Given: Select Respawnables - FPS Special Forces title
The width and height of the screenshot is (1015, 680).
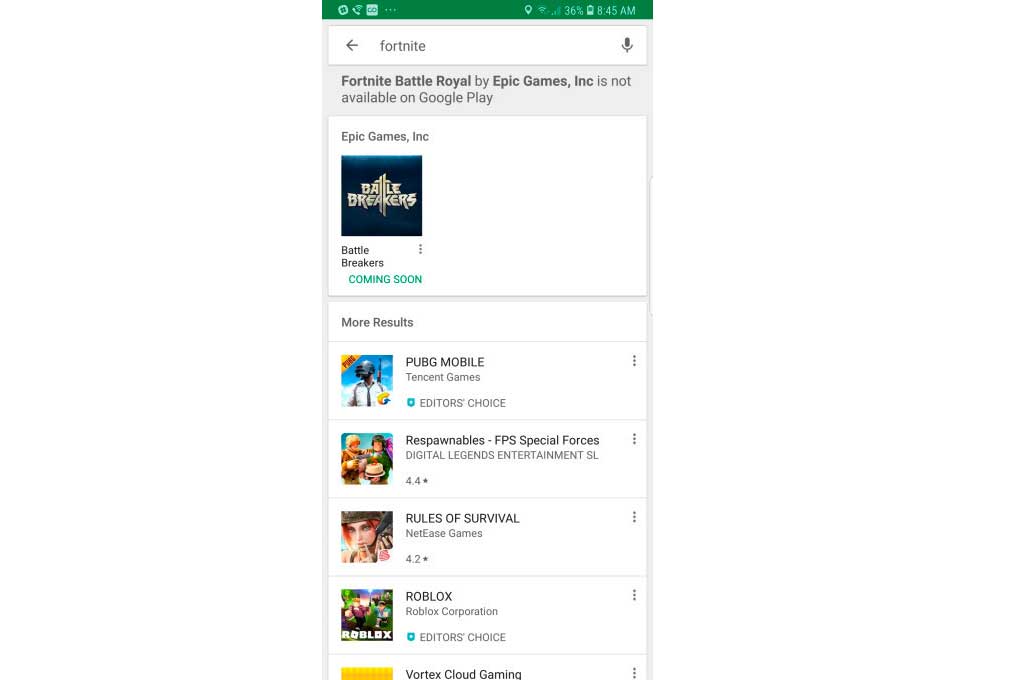Looking at the screenshot, I should click(x=502, y=440).
